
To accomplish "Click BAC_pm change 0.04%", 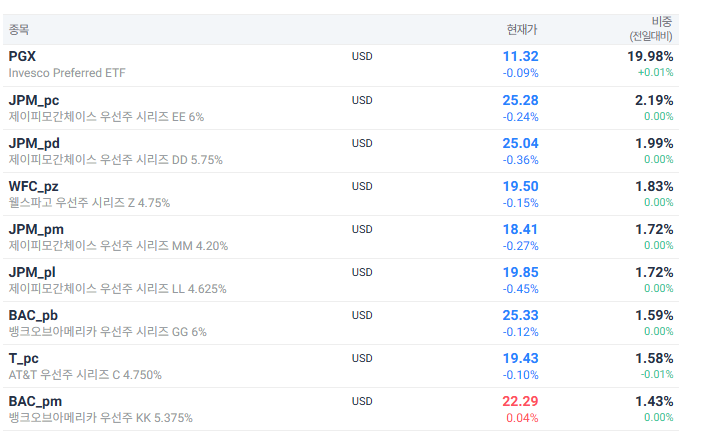I will pos(522,418).
